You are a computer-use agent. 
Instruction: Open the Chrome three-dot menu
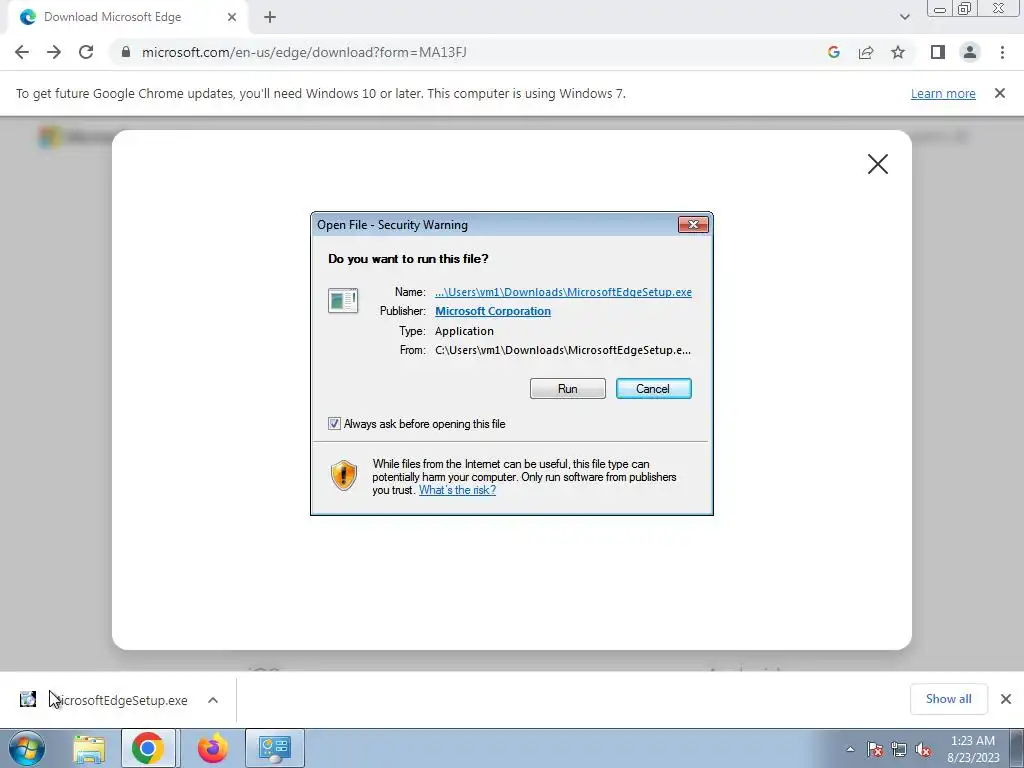(1002, 52)
